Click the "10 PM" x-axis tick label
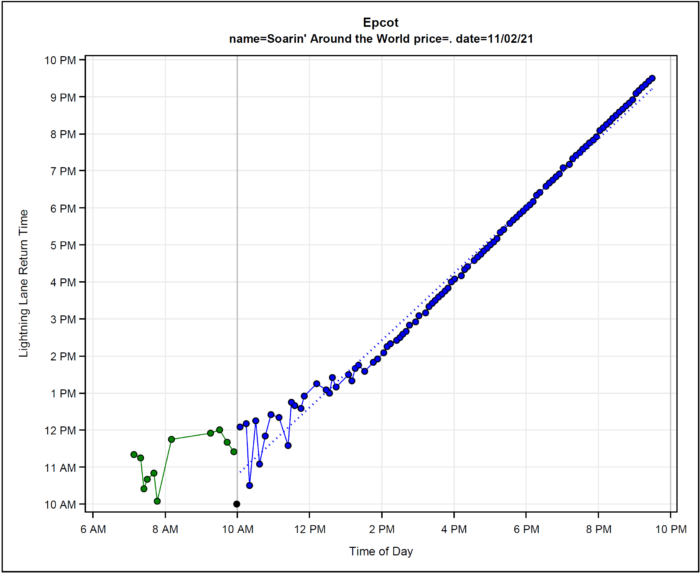Image resolution: width=700 pixels, height=573 pixels. point(670,528)
